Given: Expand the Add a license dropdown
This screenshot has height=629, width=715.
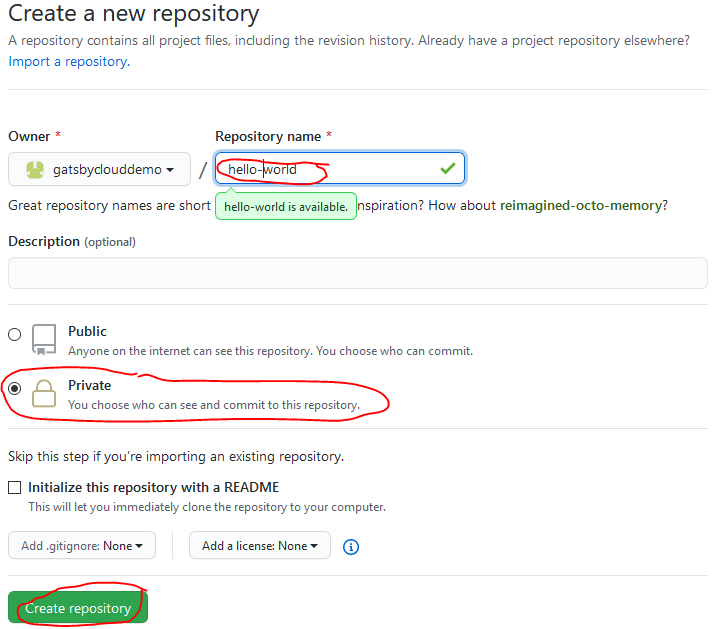Looking at the screenshot, I should (260, 545).
